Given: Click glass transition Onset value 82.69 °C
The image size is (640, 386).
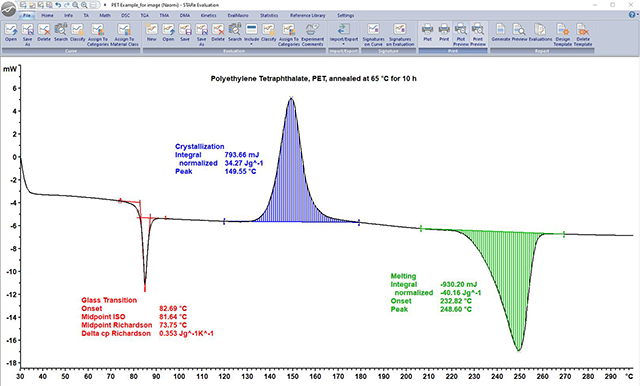Looking at the screenshot, I should 173,308.
